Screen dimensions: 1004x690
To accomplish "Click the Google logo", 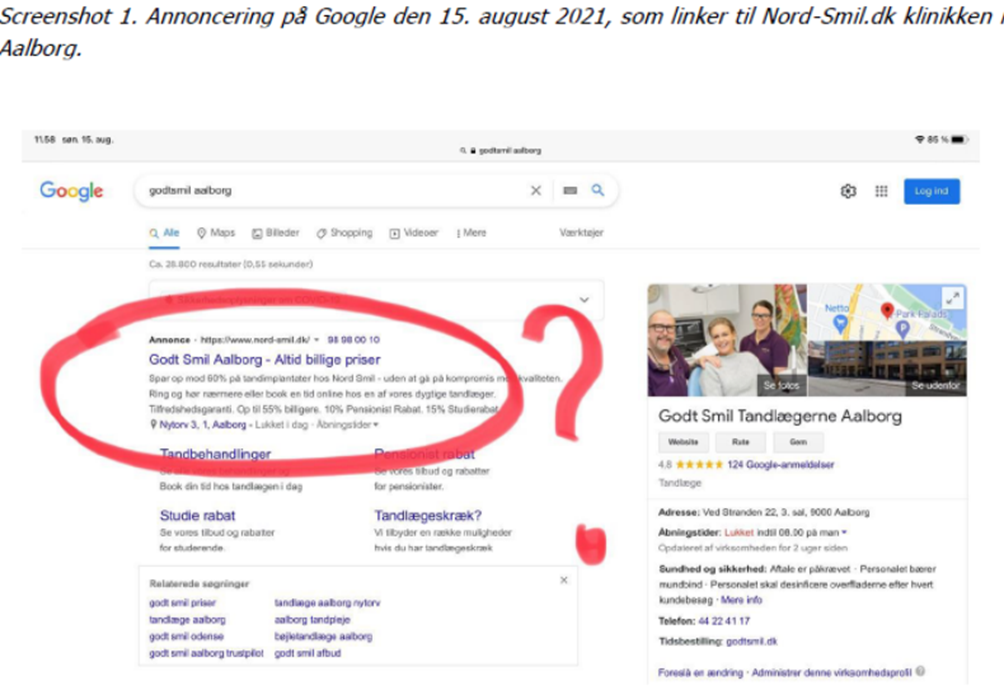I will pyautogui.click(x=71, y=191).
